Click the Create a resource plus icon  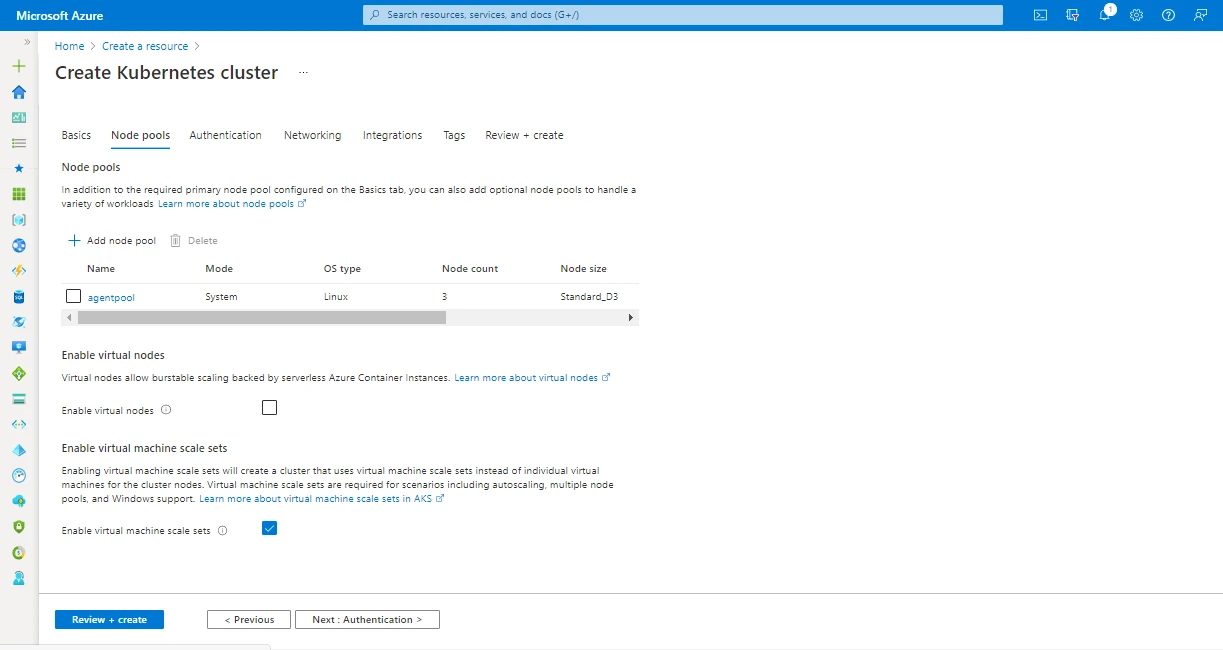pos(18,65)
